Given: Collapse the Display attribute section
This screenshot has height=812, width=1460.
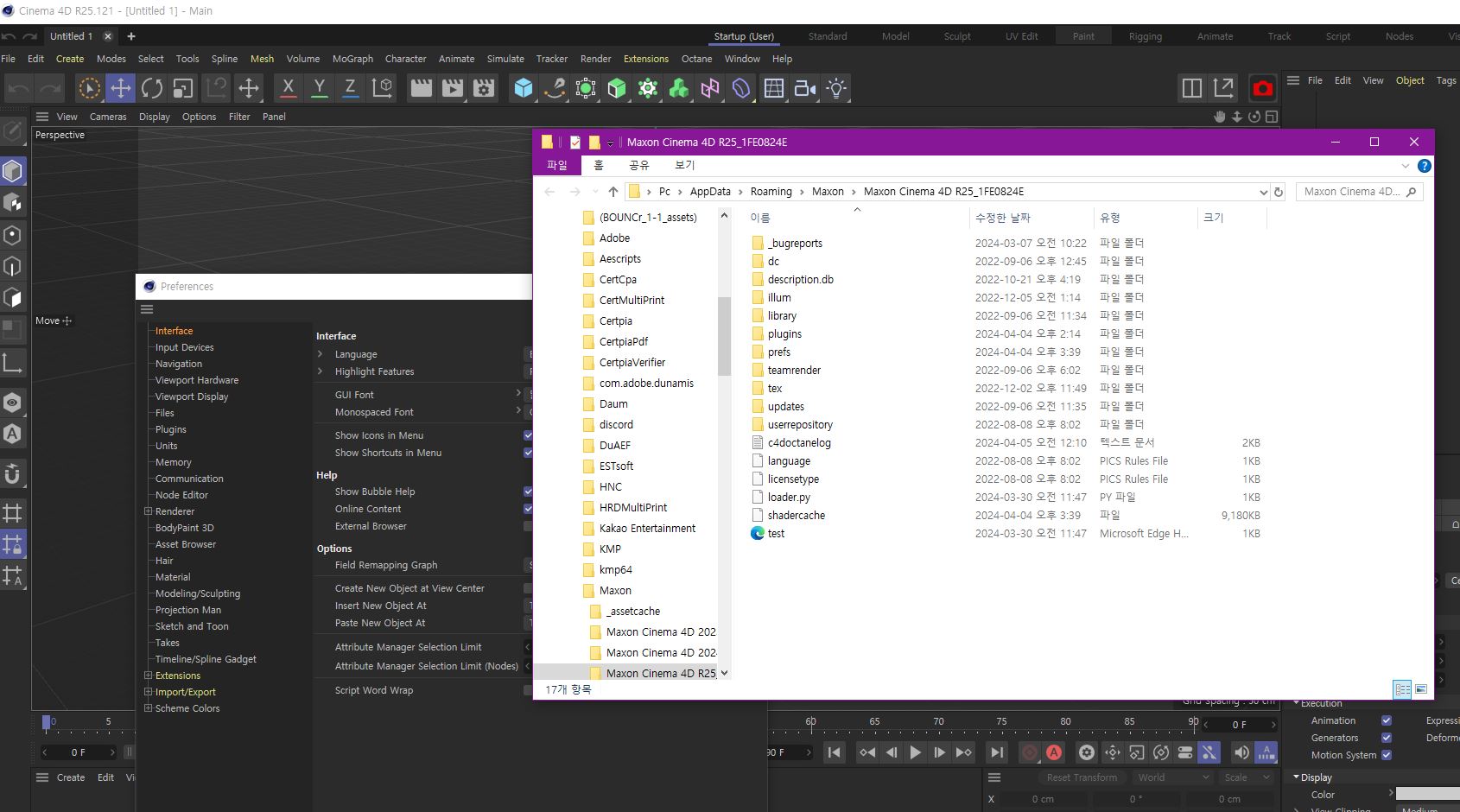Looking at the screenshot, I should point(1296,777).
